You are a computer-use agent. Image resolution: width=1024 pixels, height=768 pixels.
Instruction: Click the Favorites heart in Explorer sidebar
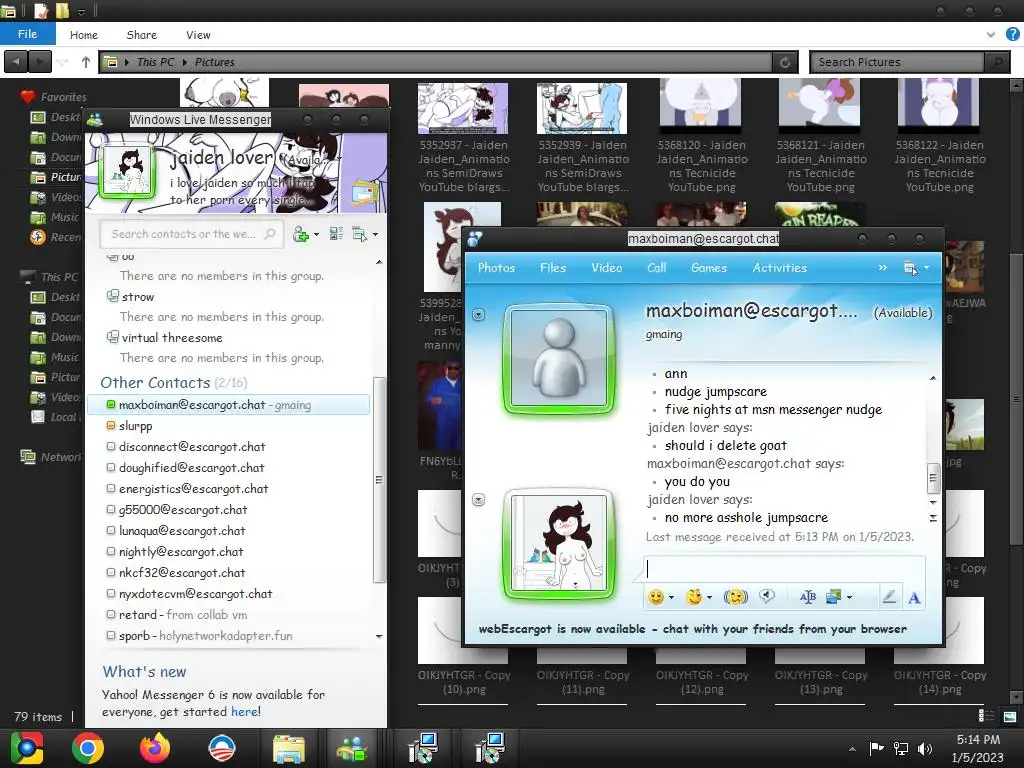tap(27, 97)
